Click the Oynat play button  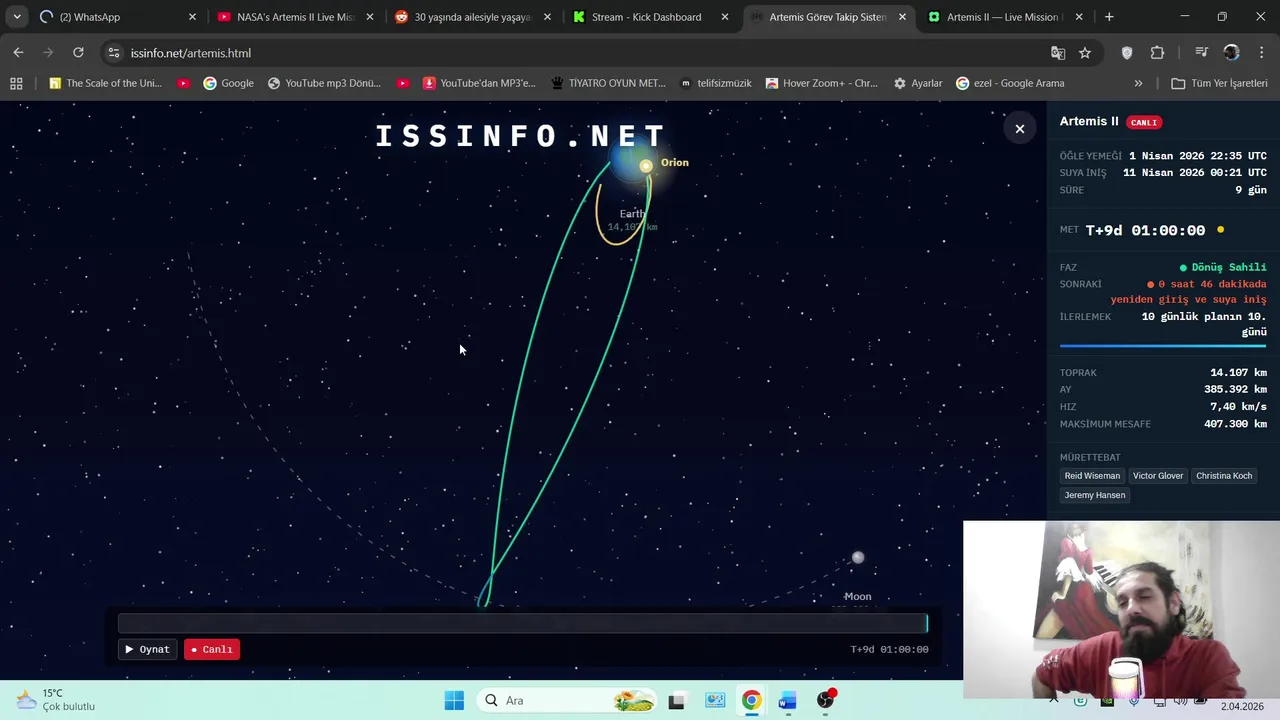148,650
